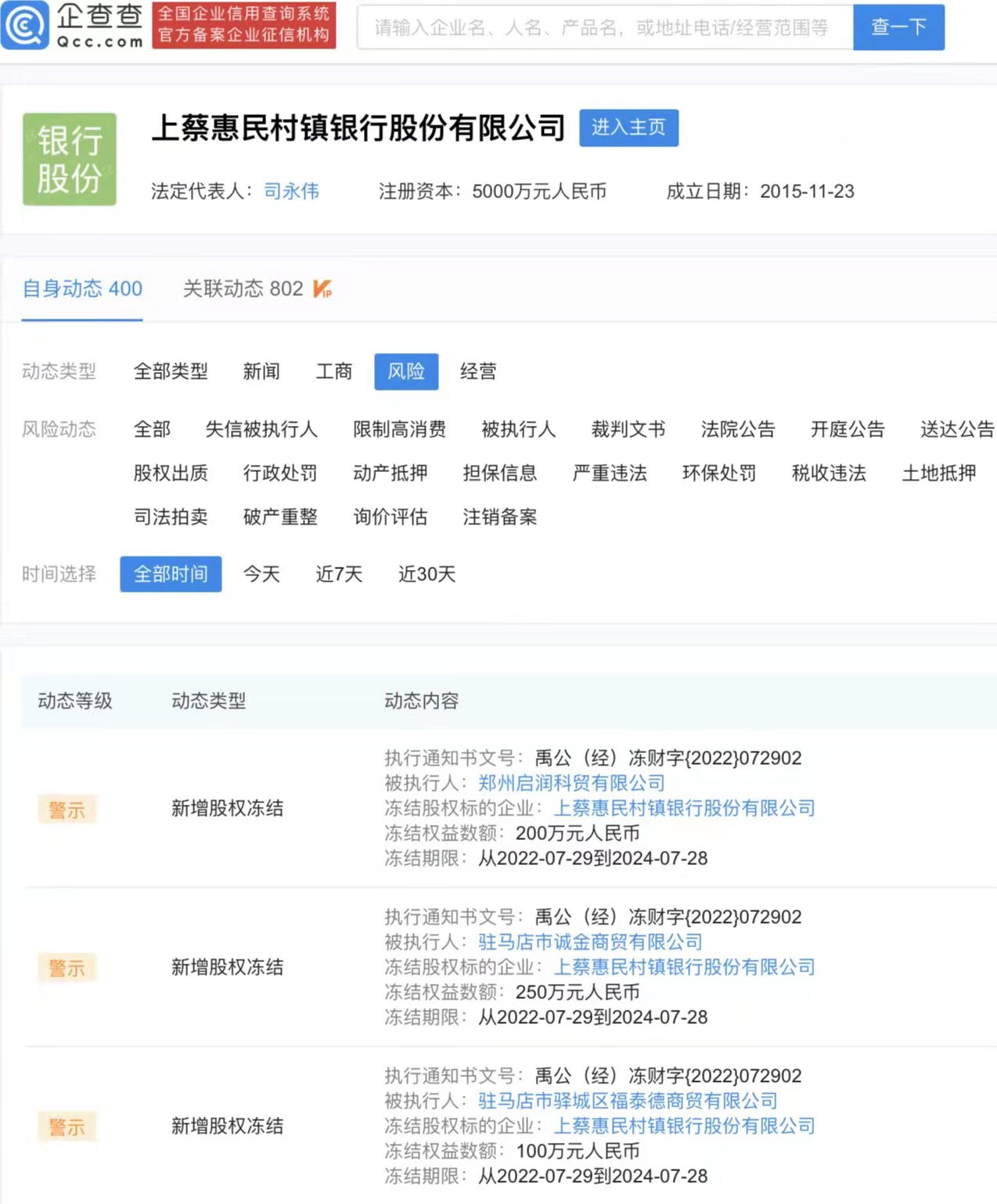Filter by 询价评估
This screenshot has width=997, height=1204.
click(x=390, y=517)
